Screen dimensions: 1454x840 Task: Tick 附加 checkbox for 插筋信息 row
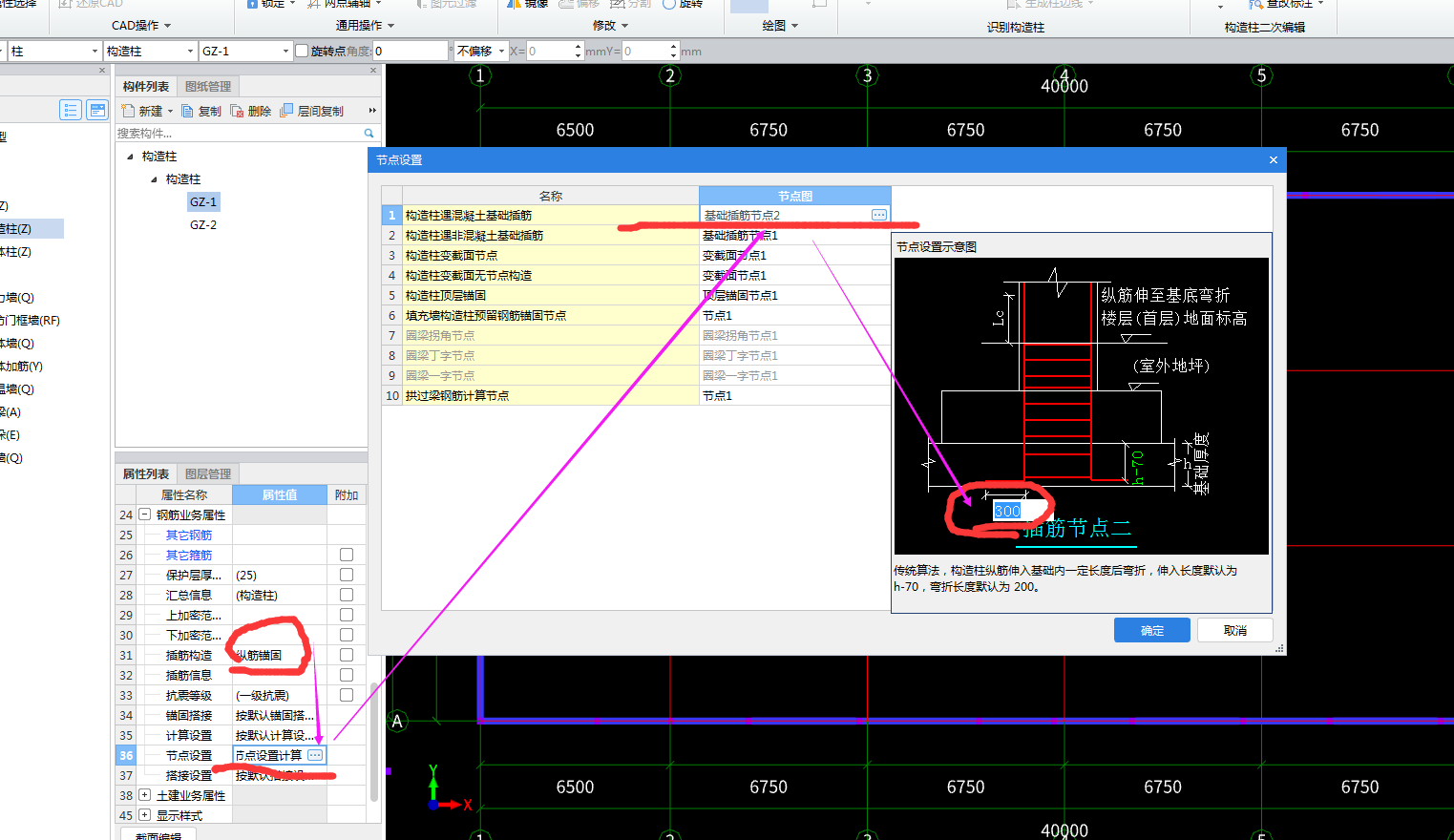(347, 675)
